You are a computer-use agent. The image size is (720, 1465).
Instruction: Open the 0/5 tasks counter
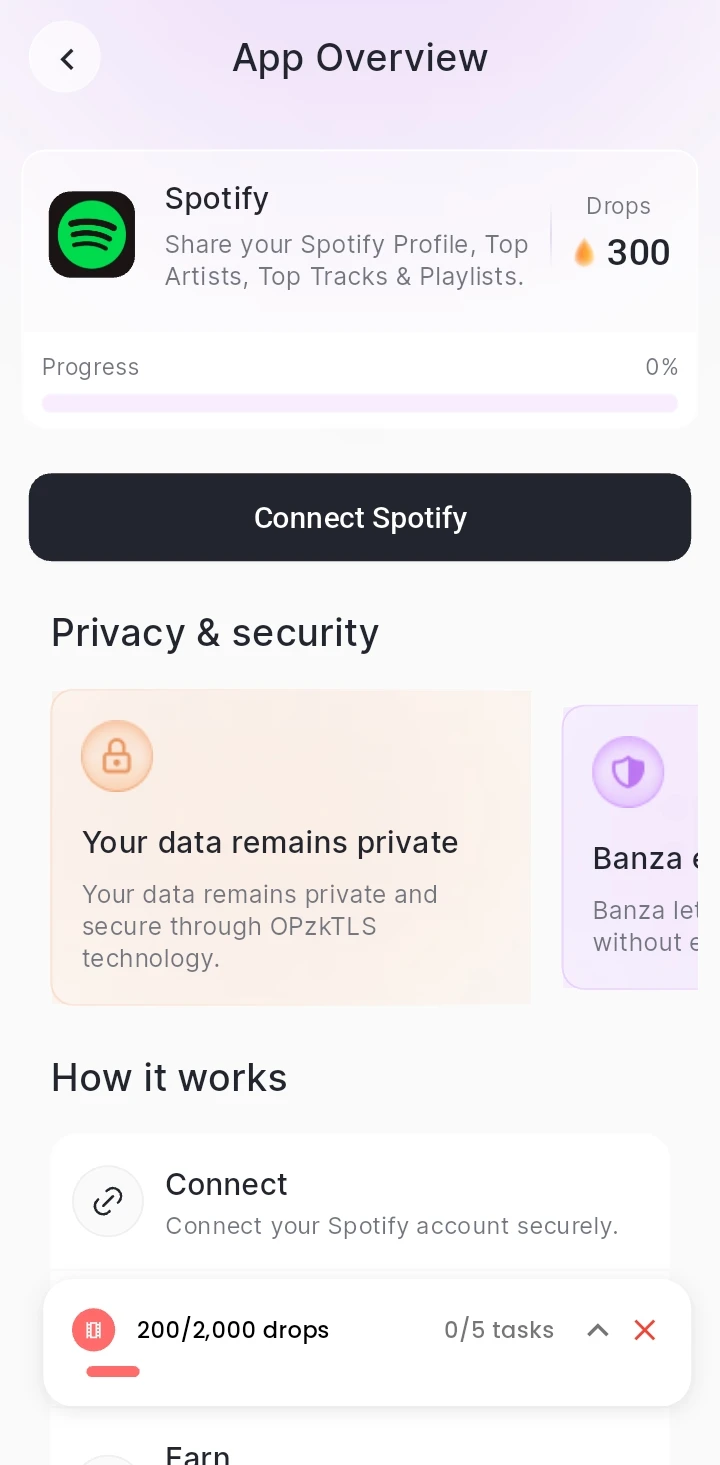pyautogui.click(x=499, y=1330)
